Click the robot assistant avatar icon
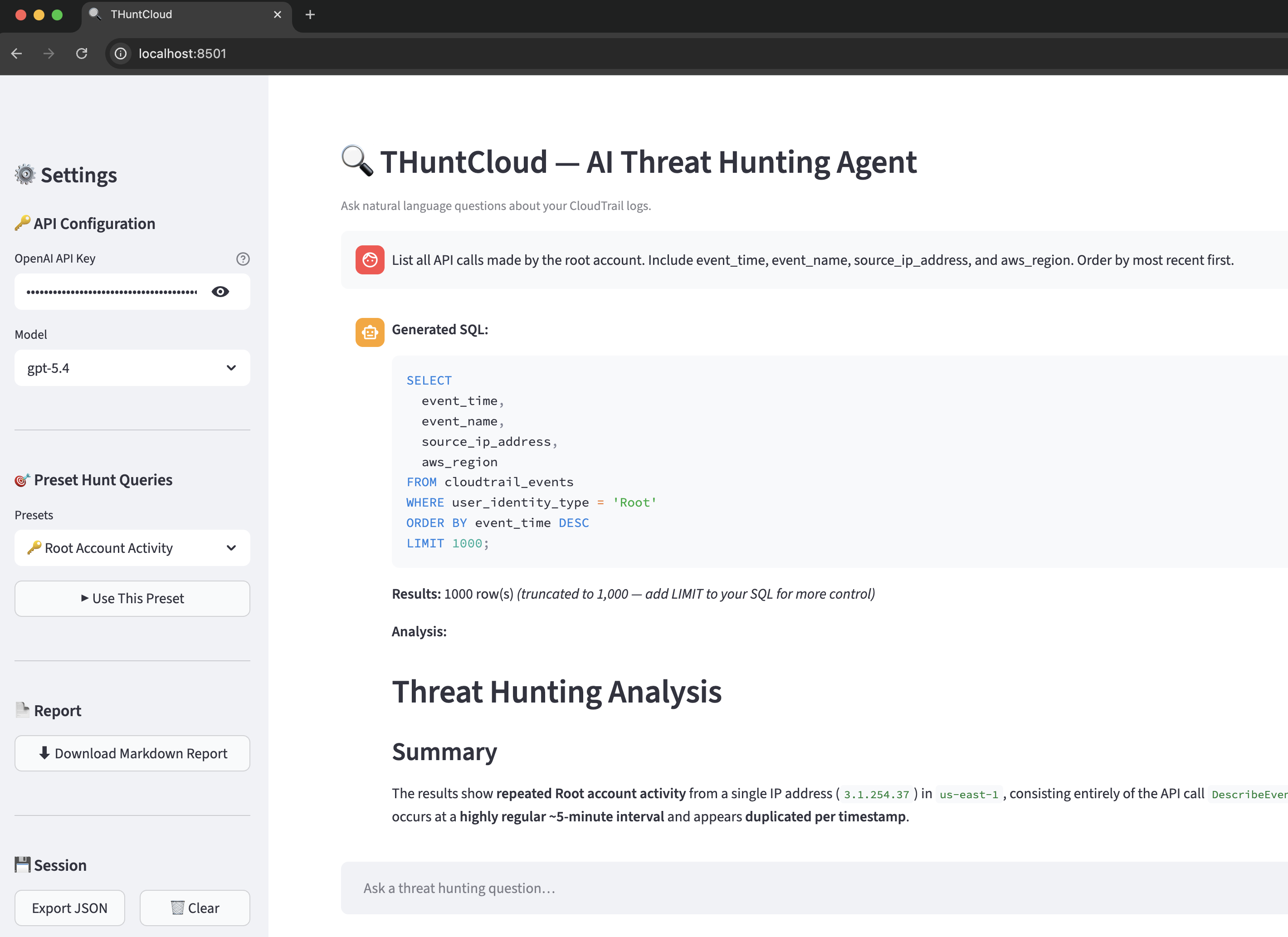The height and width of the screenshot is (937, 1288). coord(370,332)
